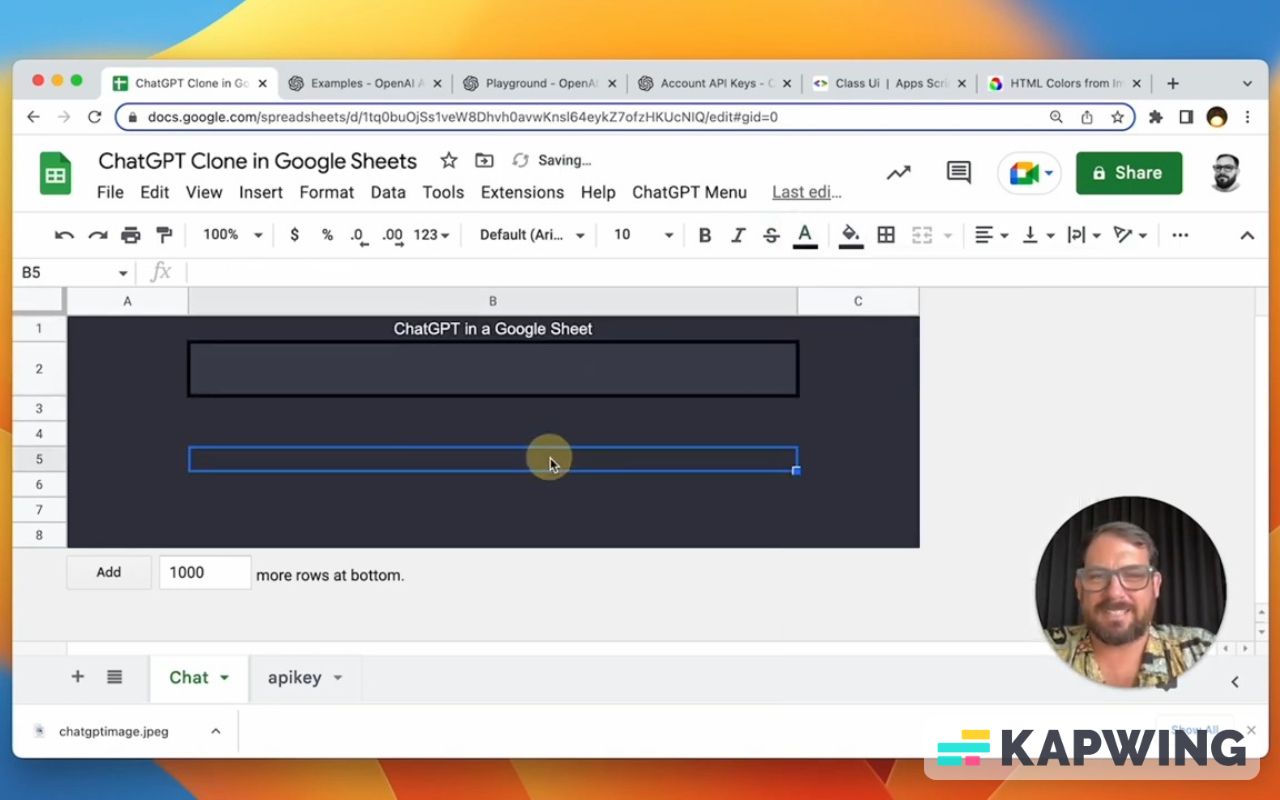Viewport: 1280px width, 800px height.
Task: Open the Borders tool
Action: (886, 235)
